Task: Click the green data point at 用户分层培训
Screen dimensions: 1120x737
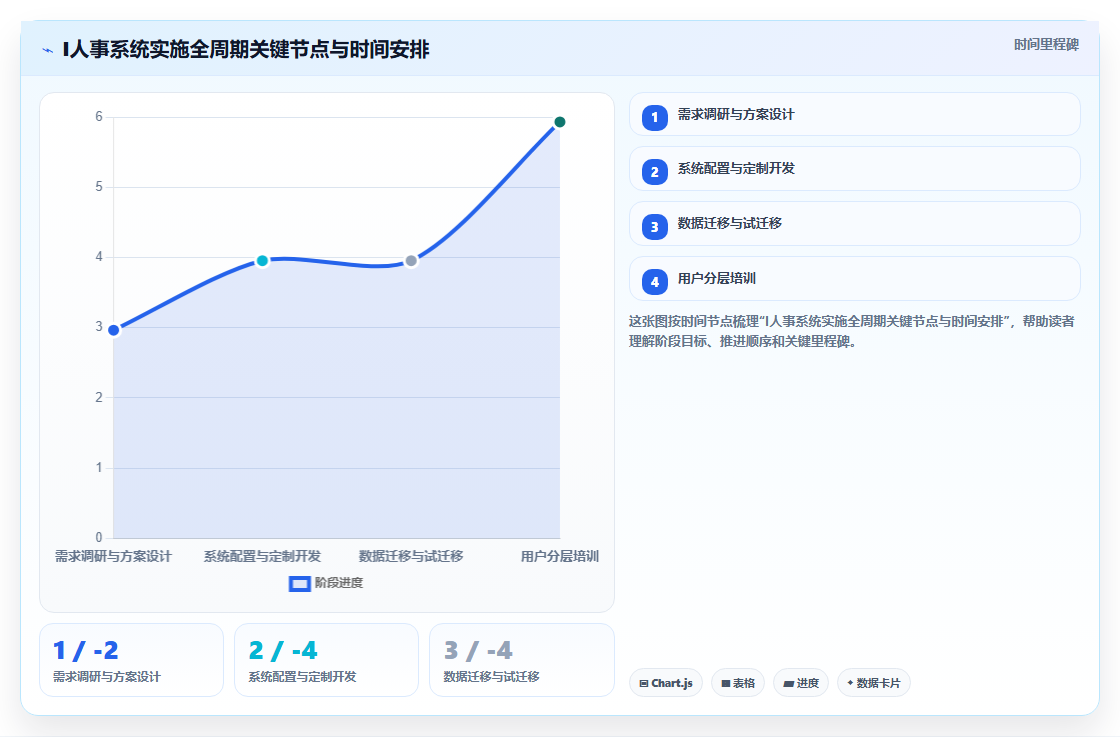Action: point(560,122)
